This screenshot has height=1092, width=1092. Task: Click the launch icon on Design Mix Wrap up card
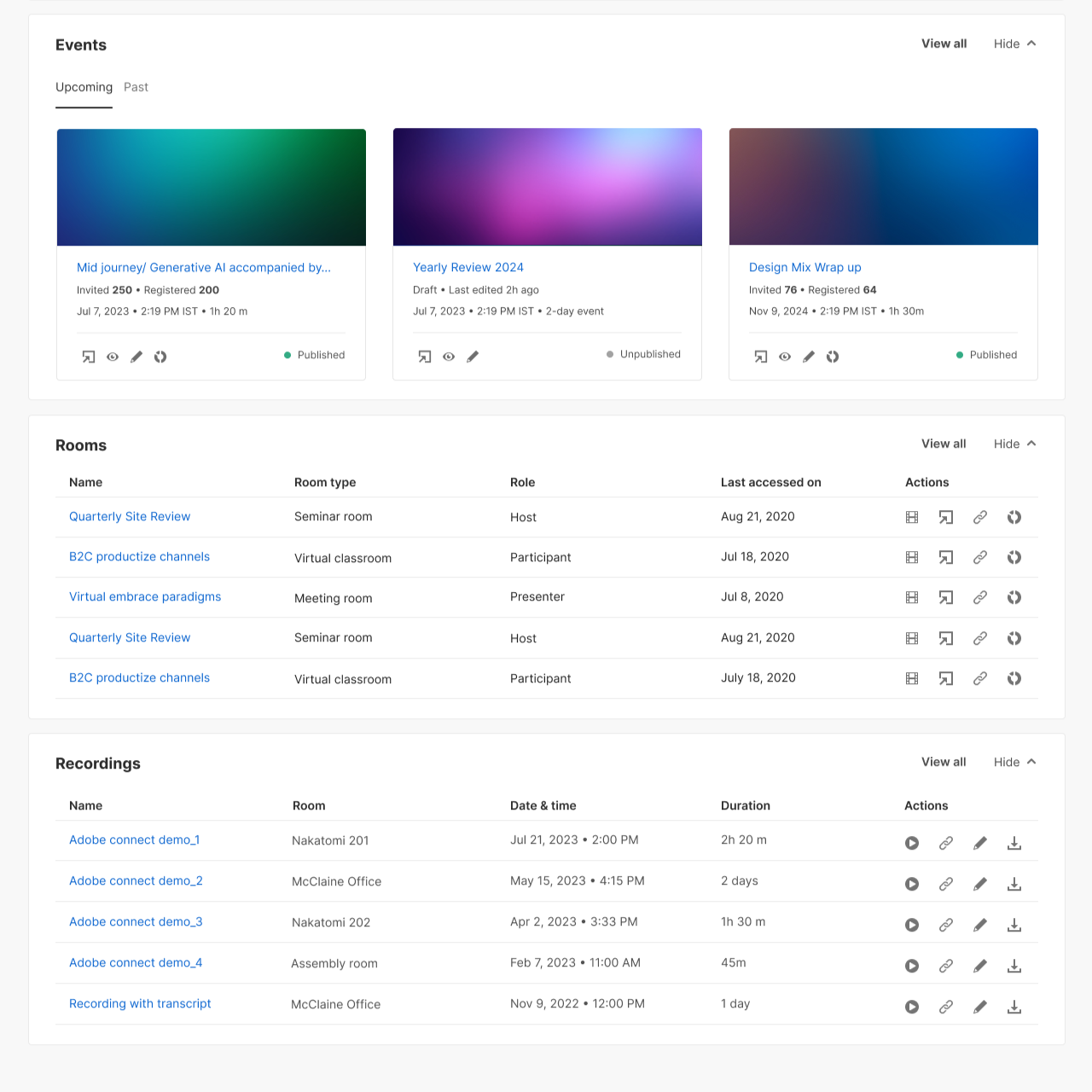click(x=761, y=357)
